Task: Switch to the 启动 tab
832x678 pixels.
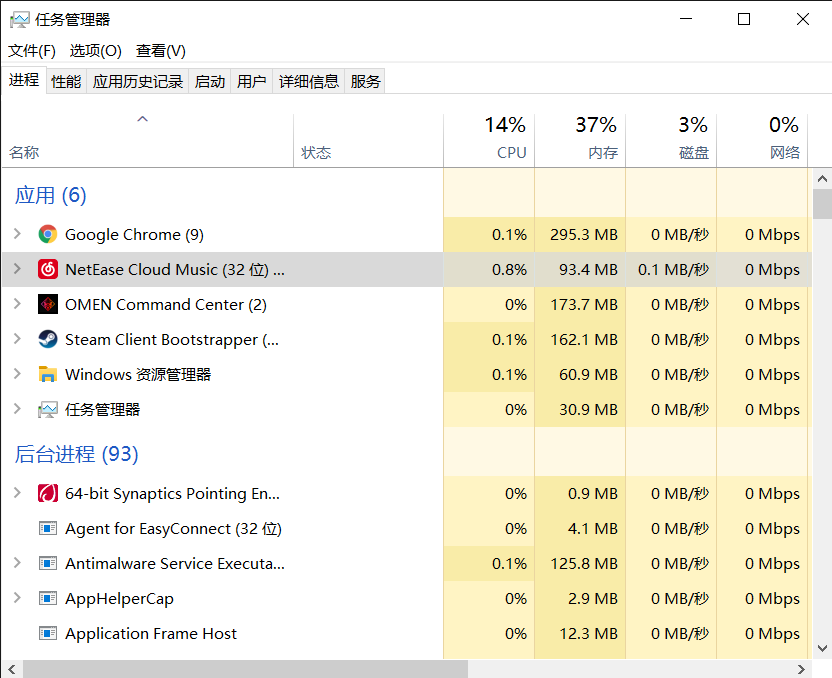Action: (x=210, y=82)
